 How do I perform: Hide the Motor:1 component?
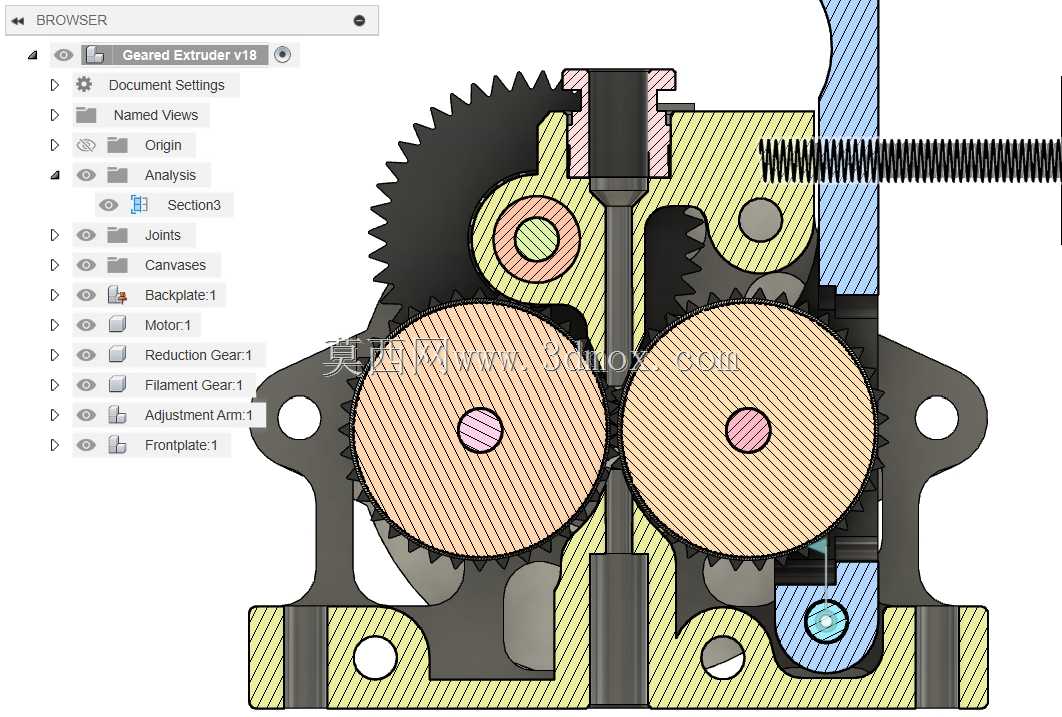[86, 325]
